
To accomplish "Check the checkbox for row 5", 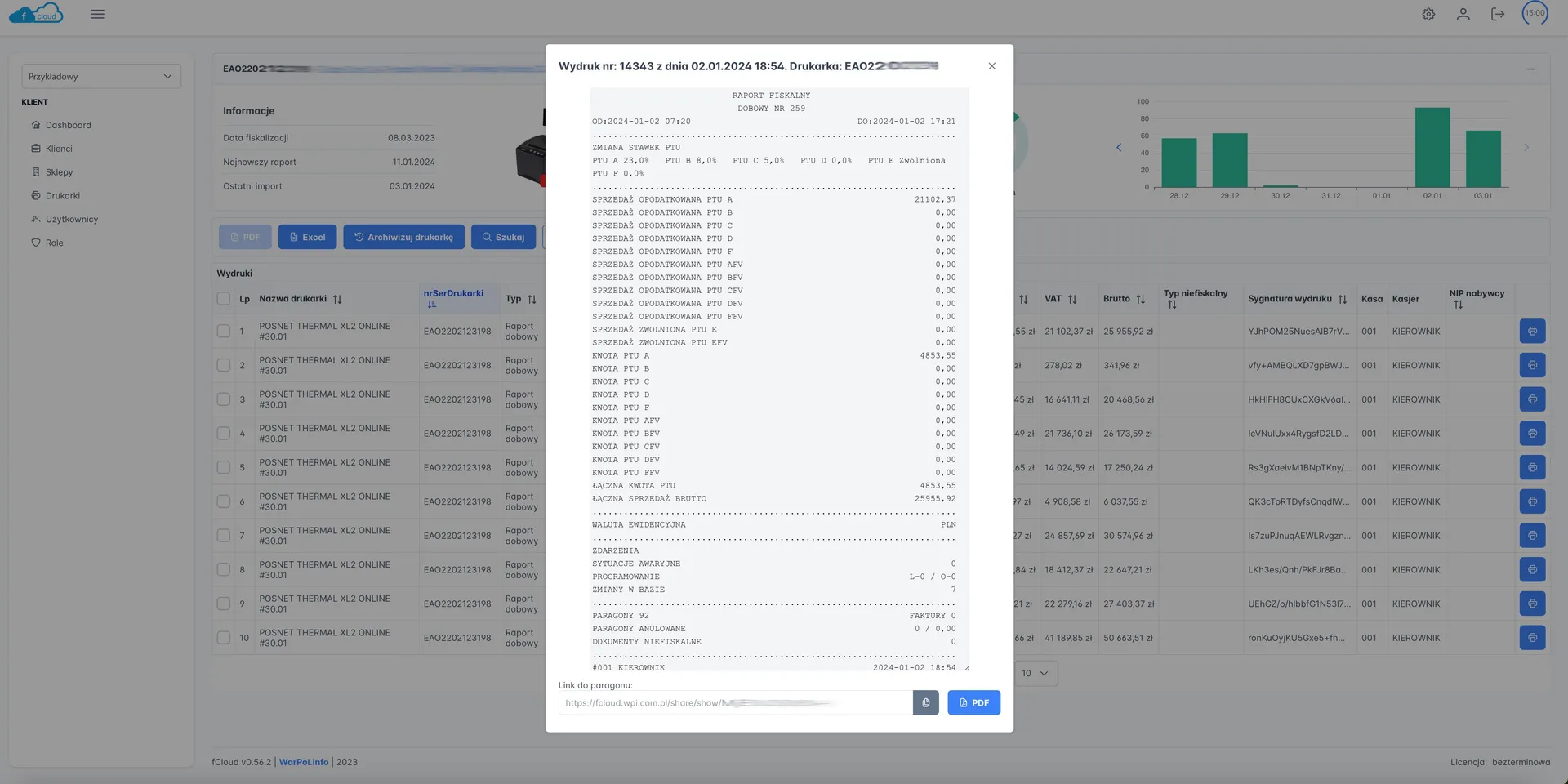I will click(x=224, y=468).
